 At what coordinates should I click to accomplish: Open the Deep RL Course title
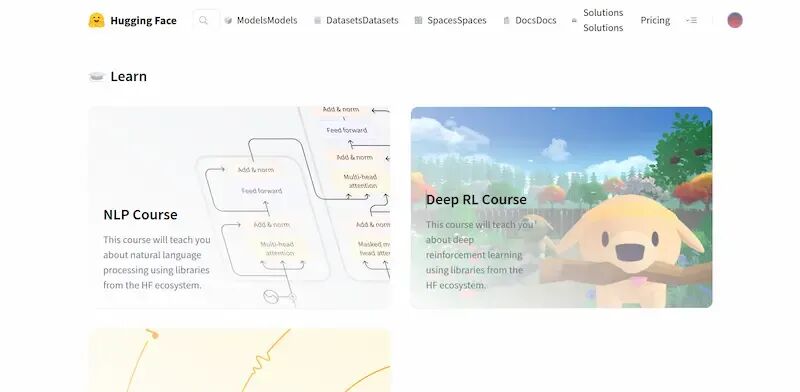point(476,200)
